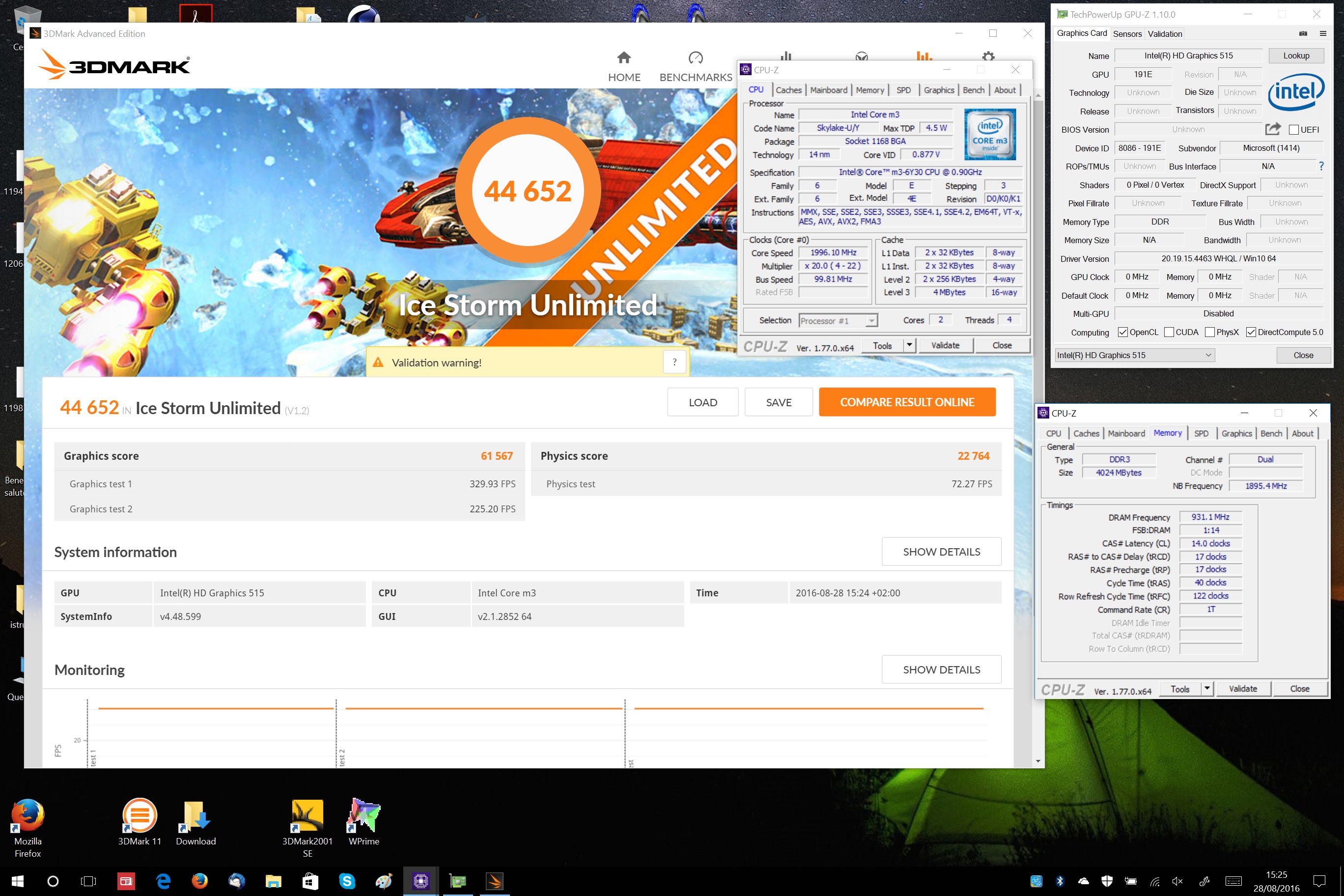Click the Graphics score value 61 567
This screenshot has height=896, width=1344.
coord(497,455)
